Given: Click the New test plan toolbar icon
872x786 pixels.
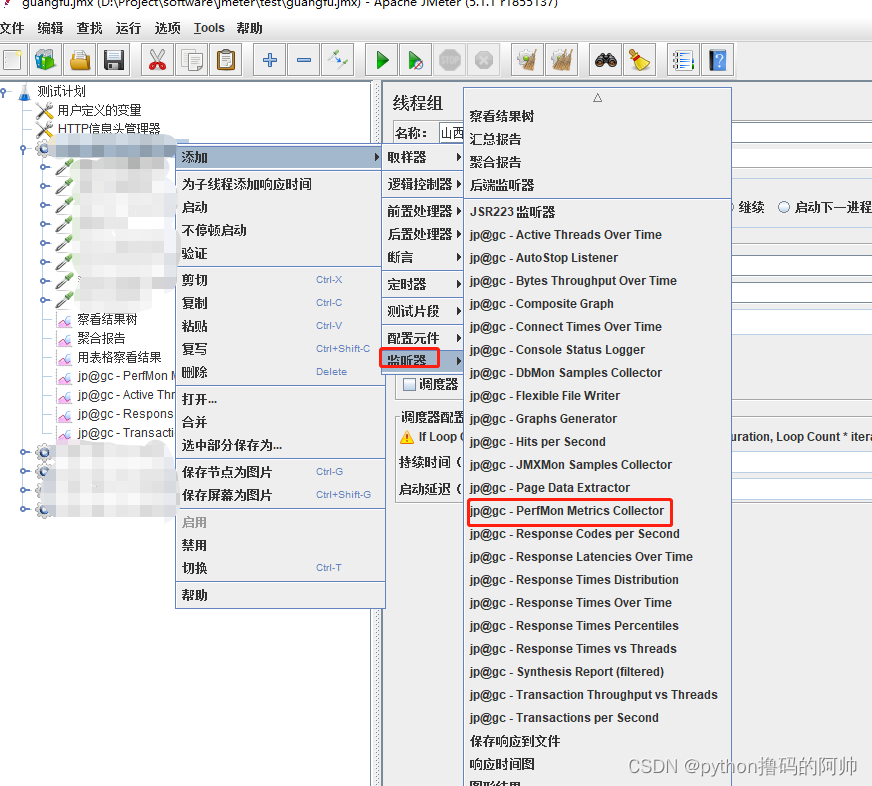Looking at the screenshot, I should (12, 60).
